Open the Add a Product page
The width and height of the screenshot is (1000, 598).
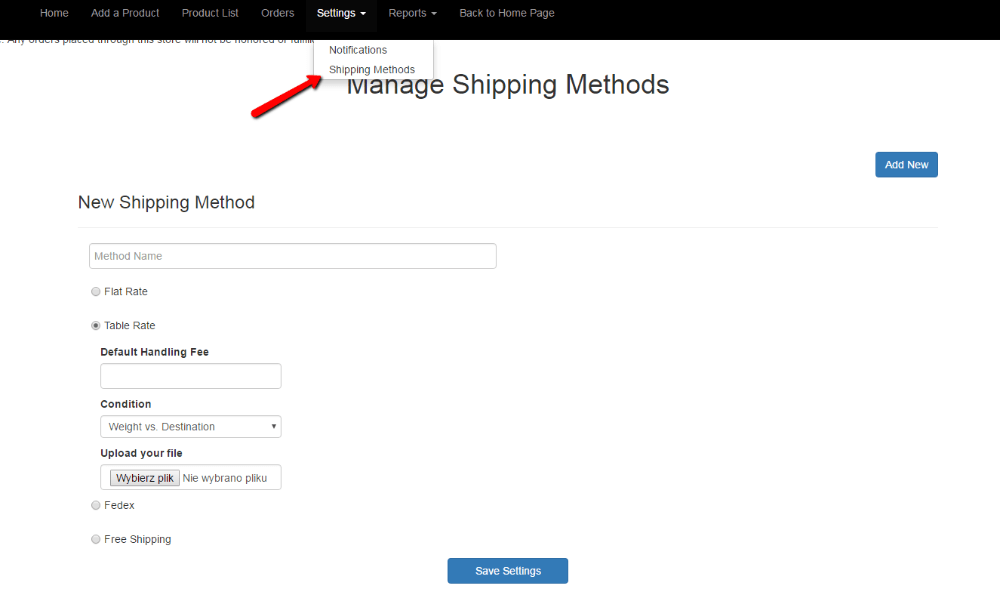coord(125,13)
